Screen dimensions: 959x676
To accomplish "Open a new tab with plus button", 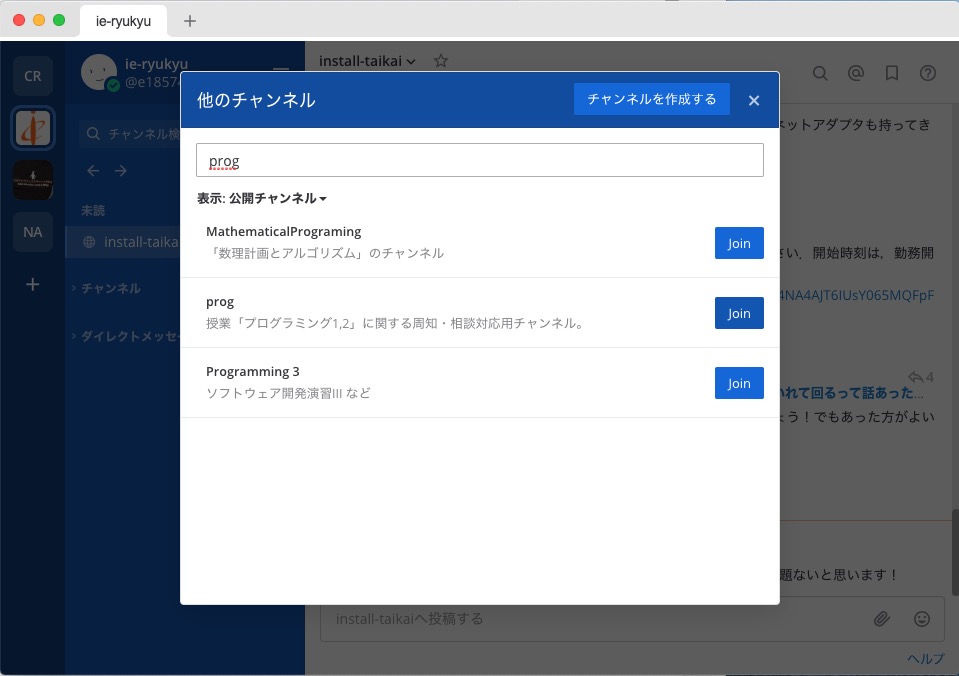I will (x=190, y=20).
